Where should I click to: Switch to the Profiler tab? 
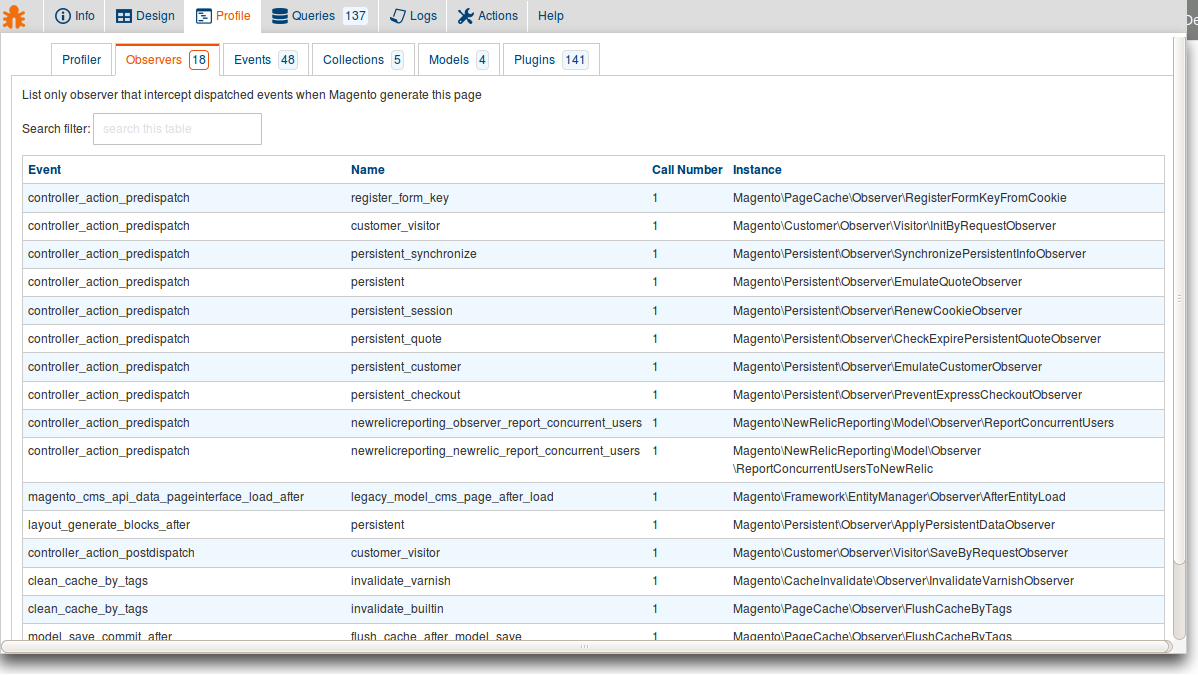(x=81, y=60)
